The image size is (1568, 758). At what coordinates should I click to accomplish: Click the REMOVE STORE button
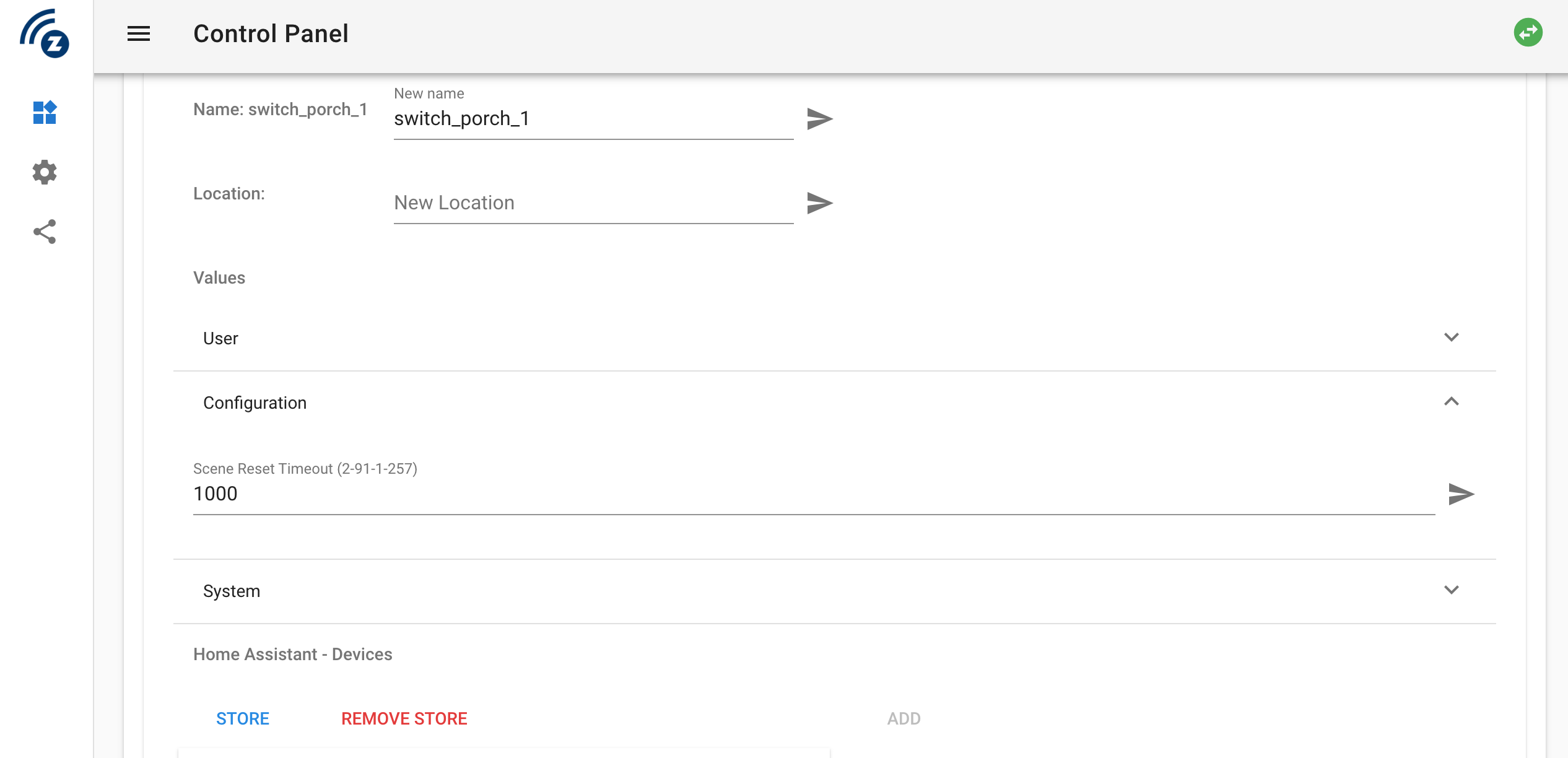404,718
